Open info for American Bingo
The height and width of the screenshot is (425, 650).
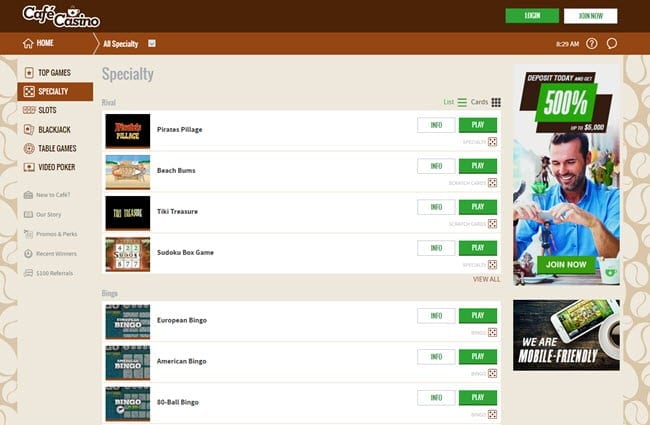point(436,357)
